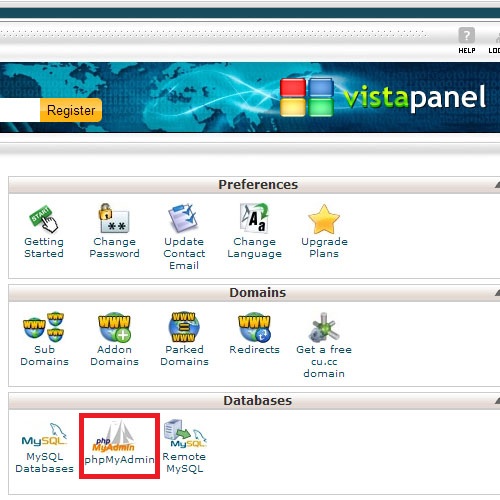Click the Change Password padlock icon
This screenshot has height=500, width=500.
pyautogui.click(x=114, y=218)
